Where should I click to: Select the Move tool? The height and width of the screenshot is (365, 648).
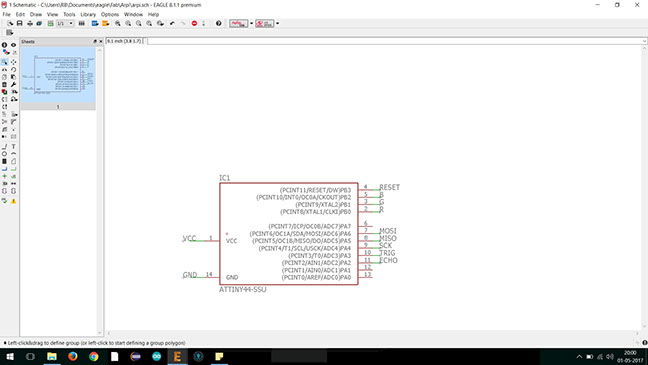14,62
